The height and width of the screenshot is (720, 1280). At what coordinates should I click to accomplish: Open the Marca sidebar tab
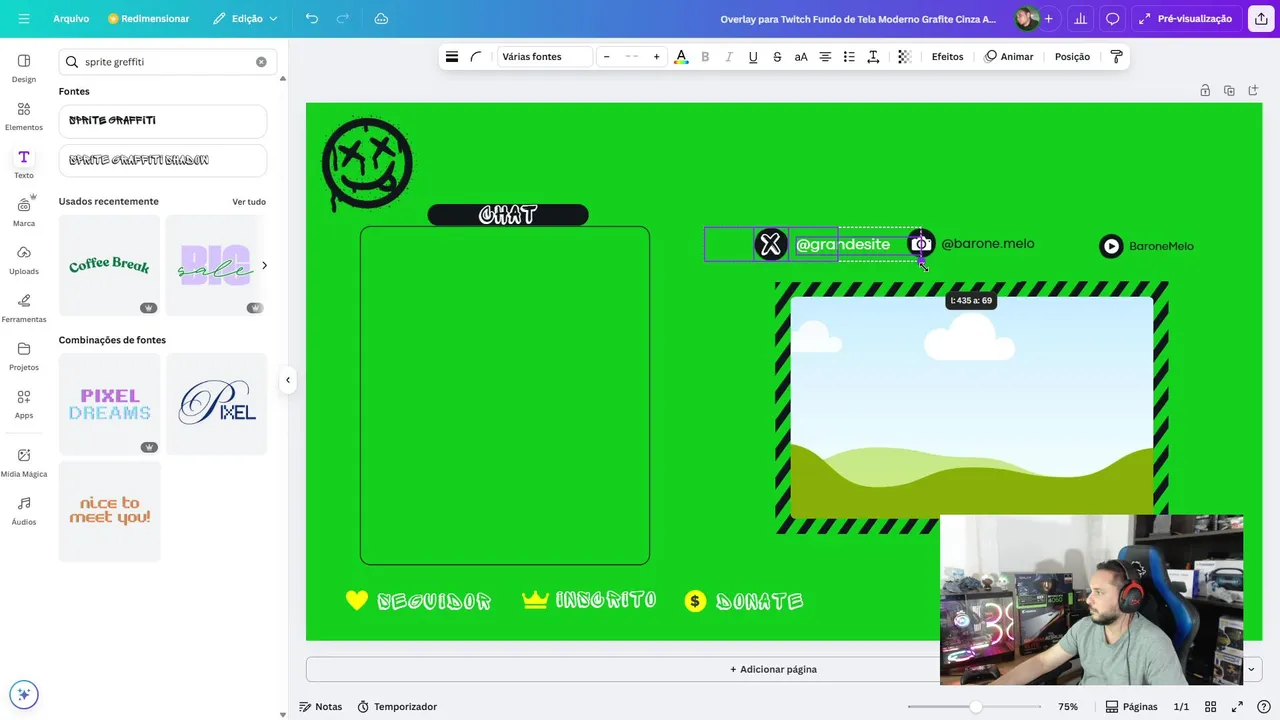[x=24, y=212]
